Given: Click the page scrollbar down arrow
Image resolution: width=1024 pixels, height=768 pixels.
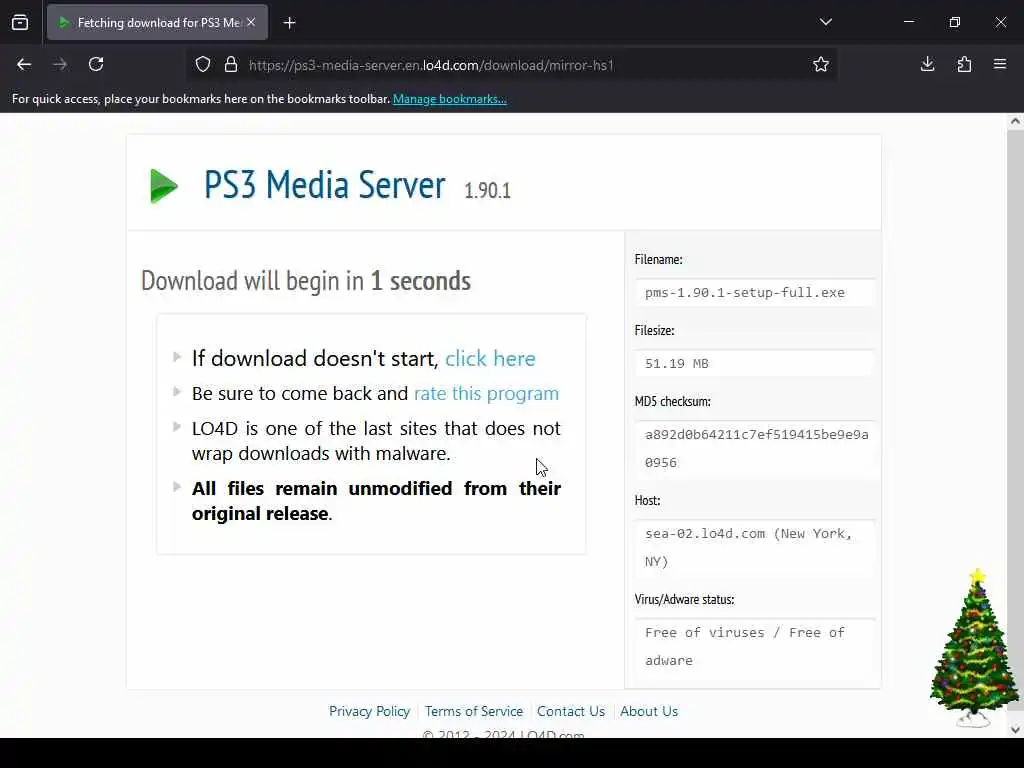Looking at the screenshot, I should tap(1015, 730).
